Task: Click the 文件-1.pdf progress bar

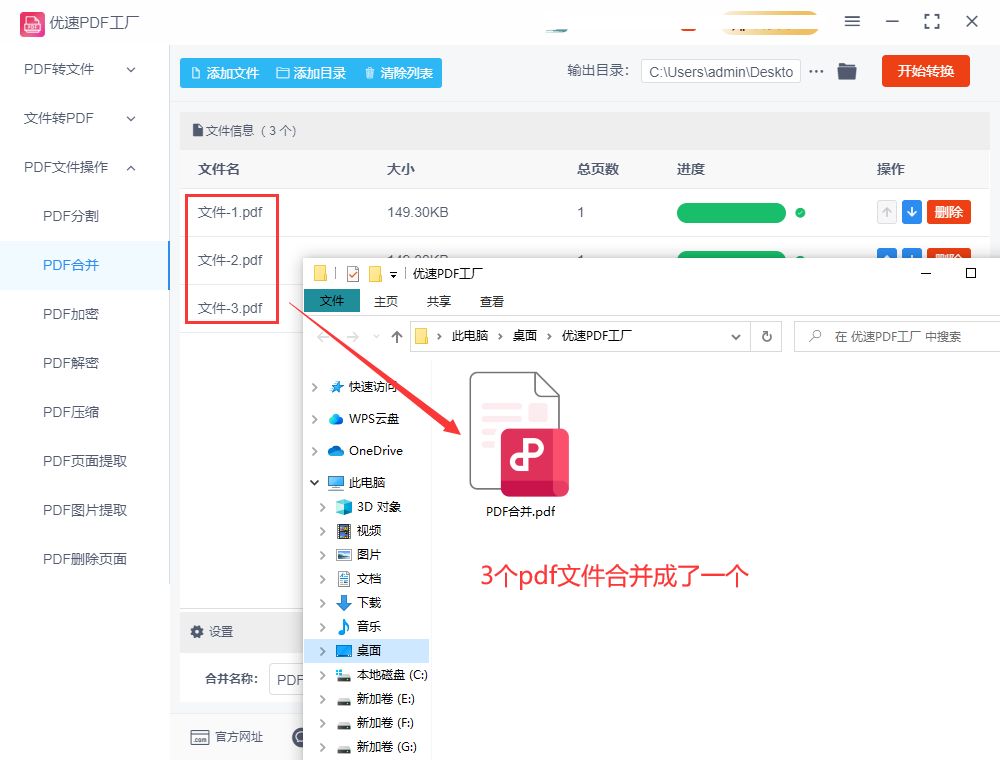Action: (731, 213)
